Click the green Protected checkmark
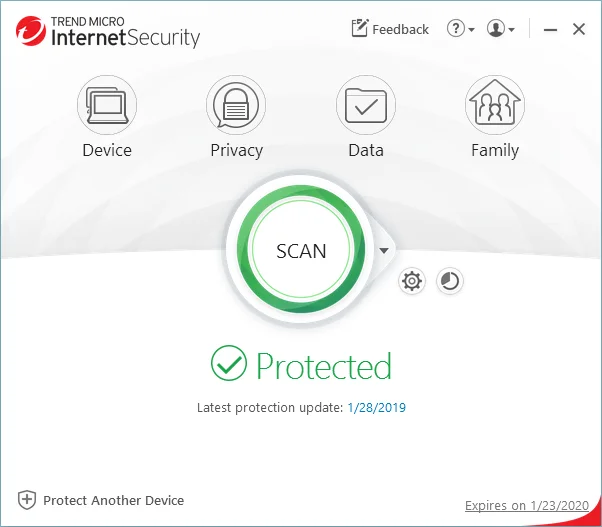This screenshot has height=527, width=602. (229, 365)
